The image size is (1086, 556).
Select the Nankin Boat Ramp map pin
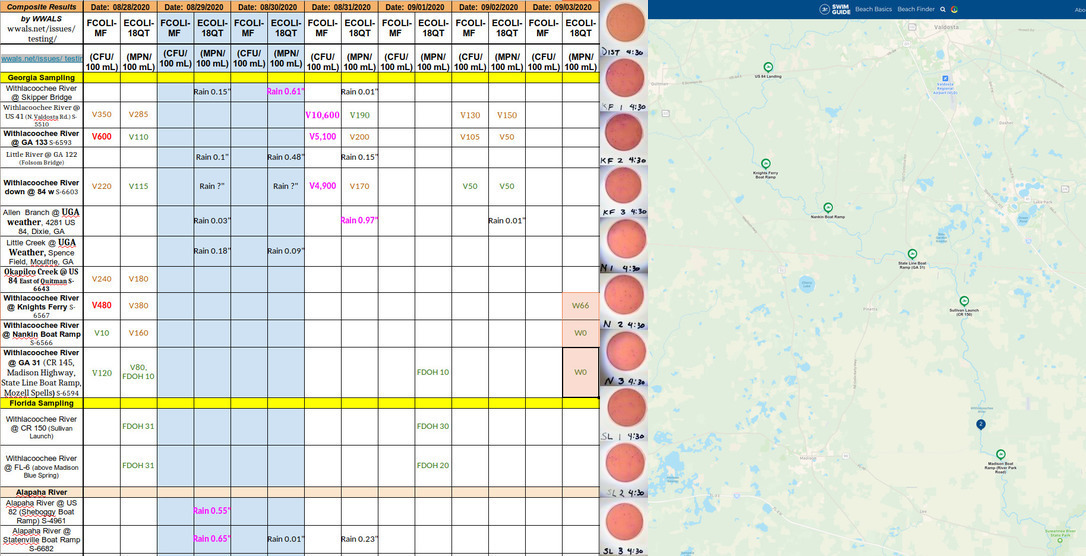[x=828, y=207]
